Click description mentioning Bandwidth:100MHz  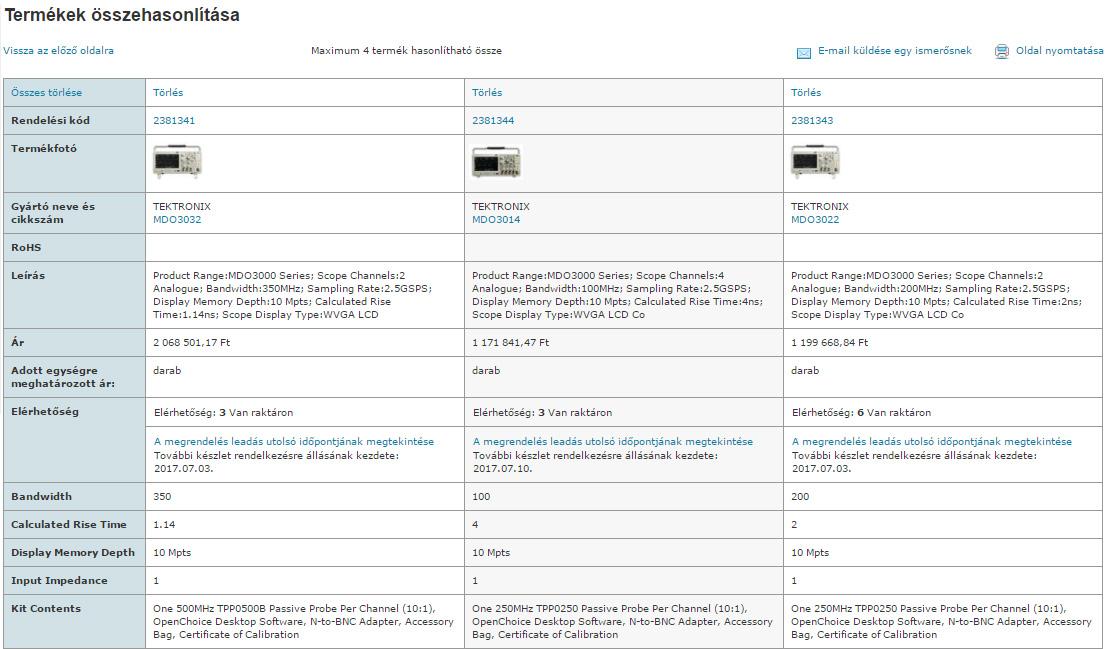pyautogui.click(x=617, y=295)
